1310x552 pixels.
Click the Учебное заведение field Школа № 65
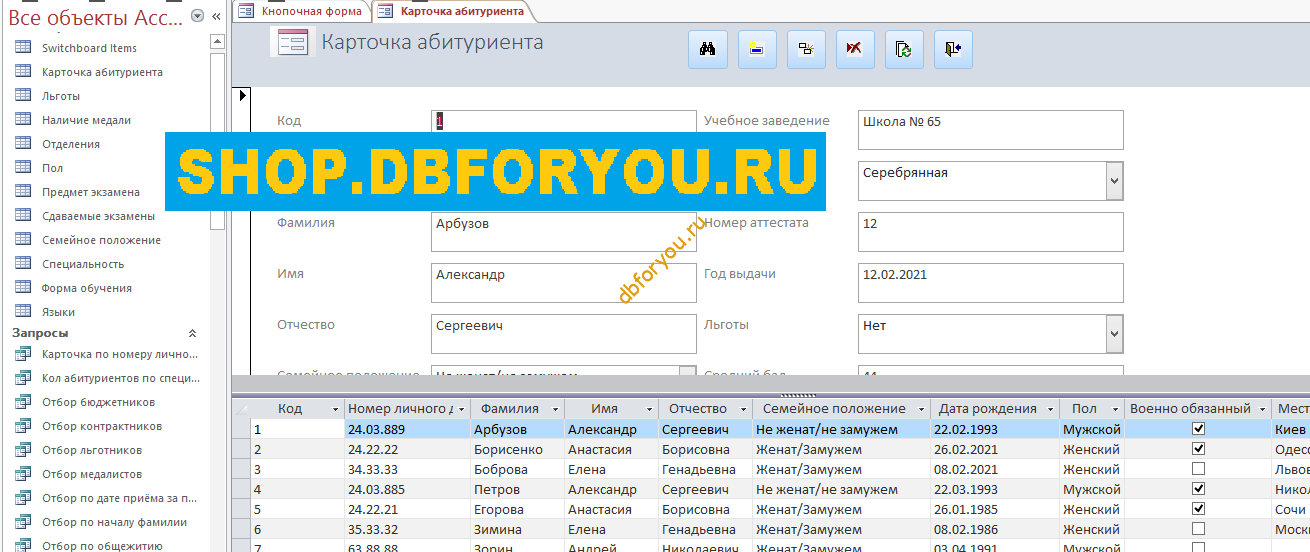990,129
